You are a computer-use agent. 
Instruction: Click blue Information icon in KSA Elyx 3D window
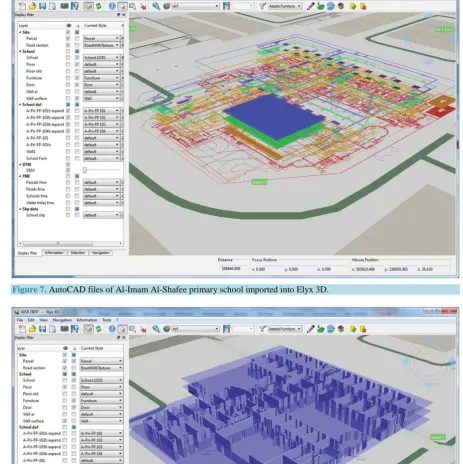(112, 329)
